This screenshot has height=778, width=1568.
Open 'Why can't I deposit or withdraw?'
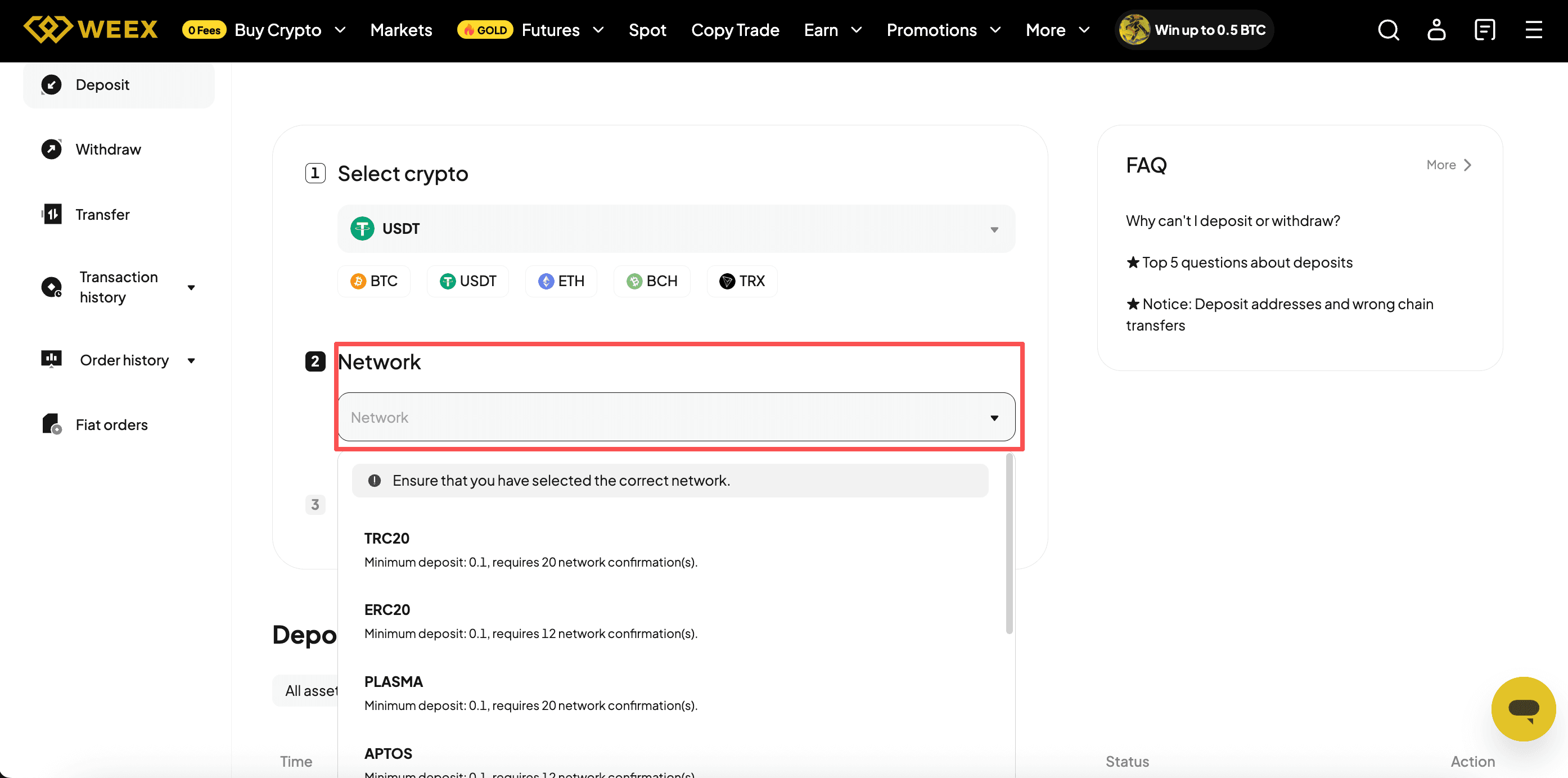1233,221
